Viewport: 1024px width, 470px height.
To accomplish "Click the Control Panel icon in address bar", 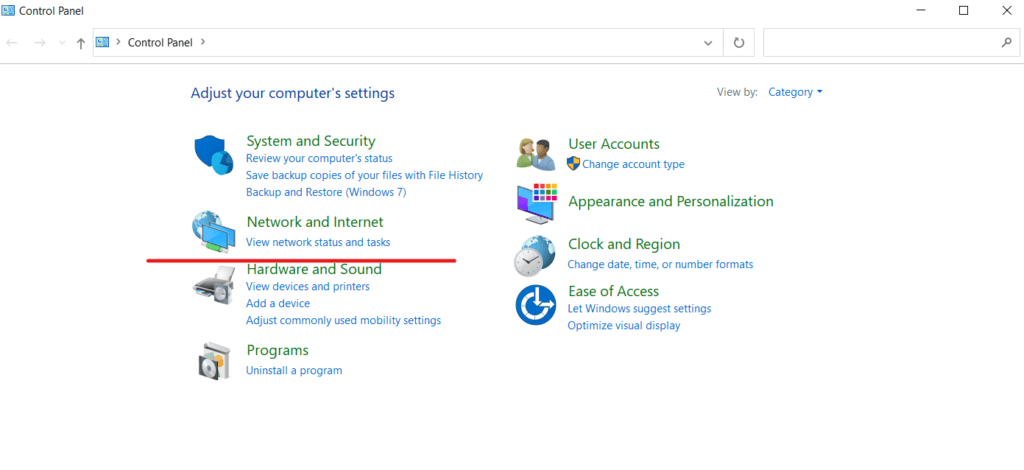I will [102, 42].
